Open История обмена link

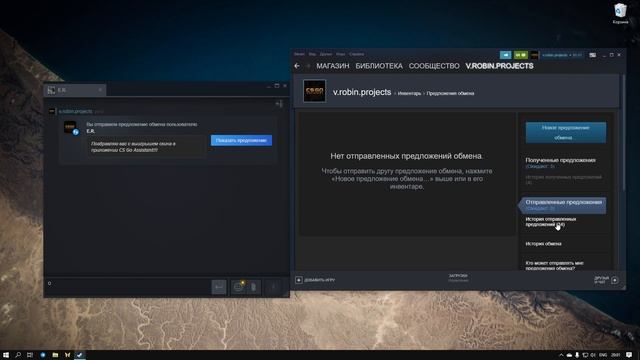pyautogui.click(x=543, y=244)
